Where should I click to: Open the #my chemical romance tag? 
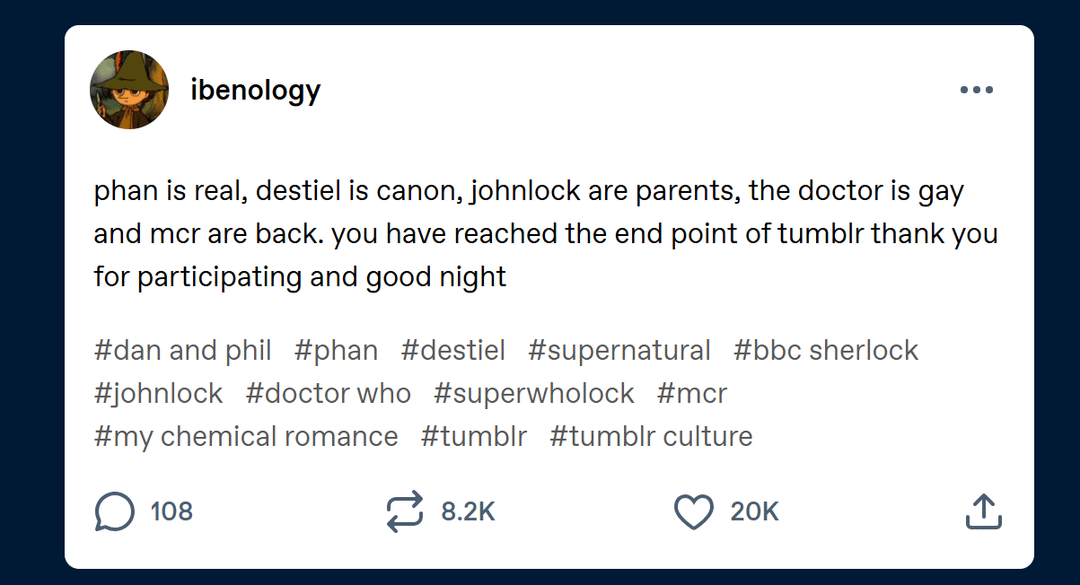246,437
